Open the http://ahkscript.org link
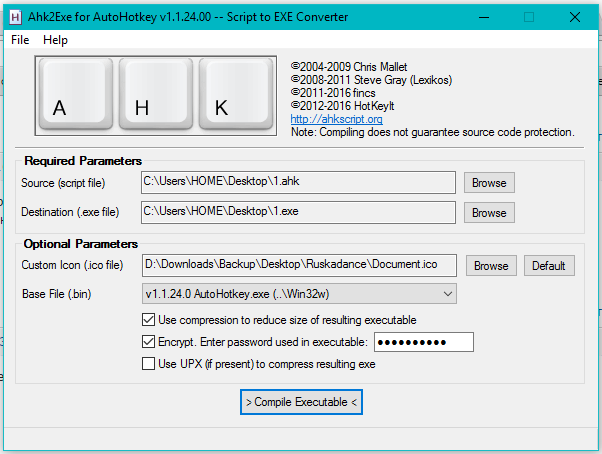Viewport: 602px width, 454px height. [x=336, y=119]
